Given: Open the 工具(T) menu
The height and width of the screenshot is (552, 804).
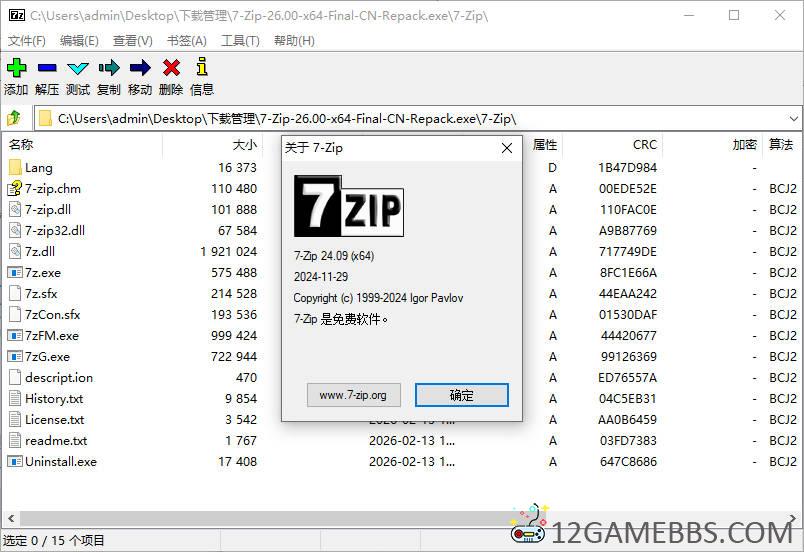Looking at the screenshot, I should click(240, 40).
